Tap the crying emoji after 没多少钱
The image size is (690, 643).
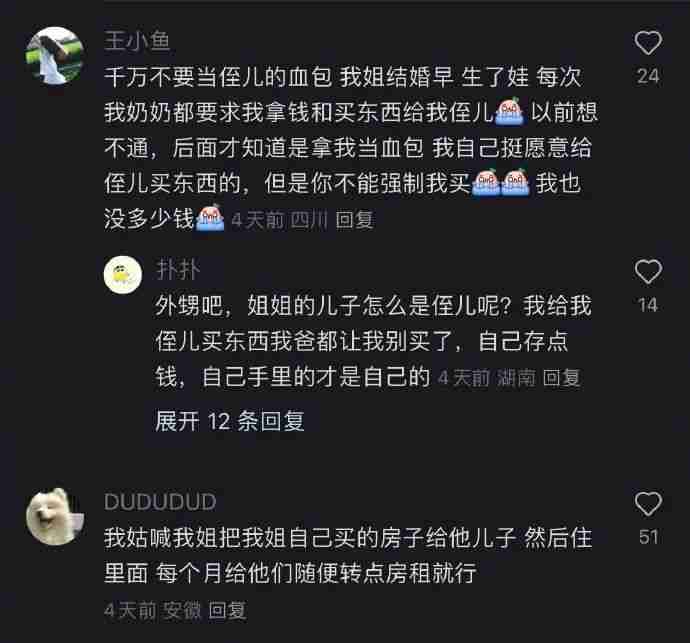click(x=210, y=218)
